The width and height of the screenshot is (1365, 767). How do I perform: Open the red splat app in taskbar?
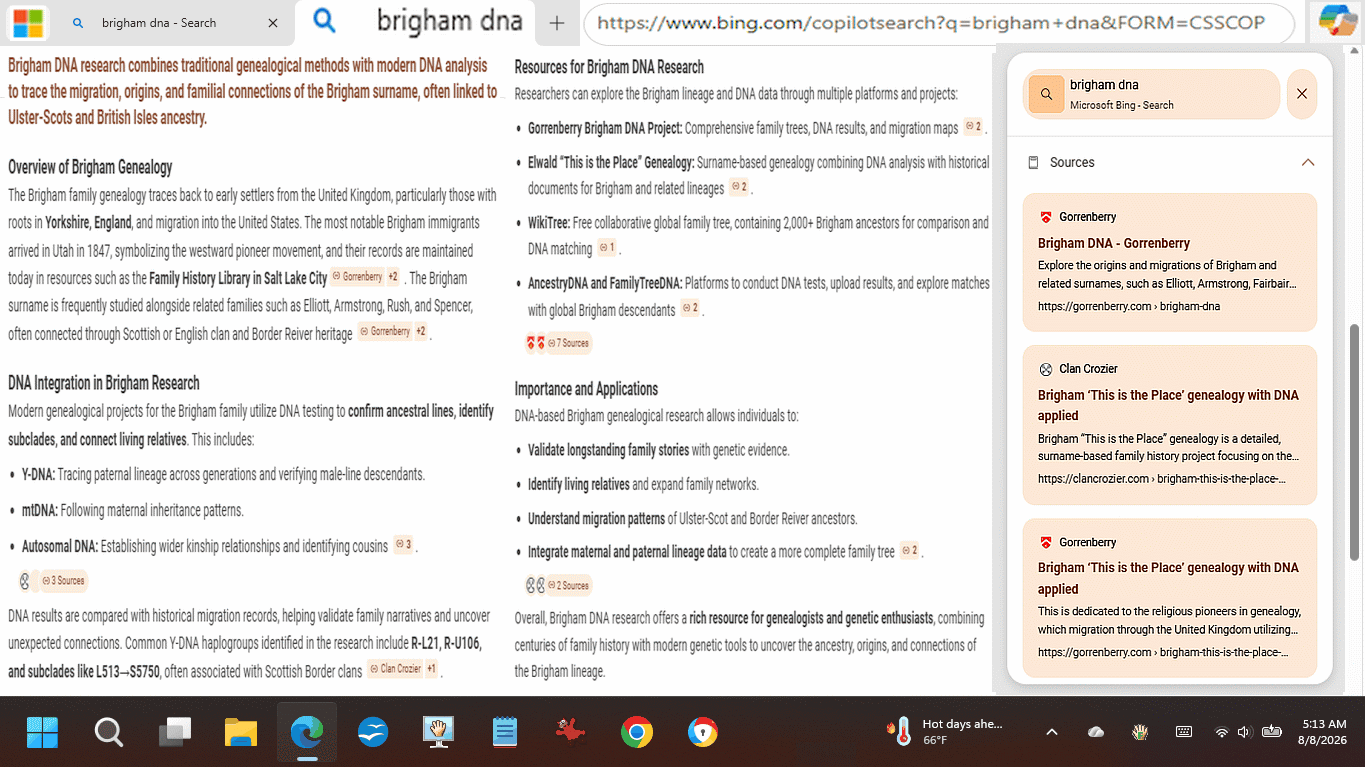570,733
